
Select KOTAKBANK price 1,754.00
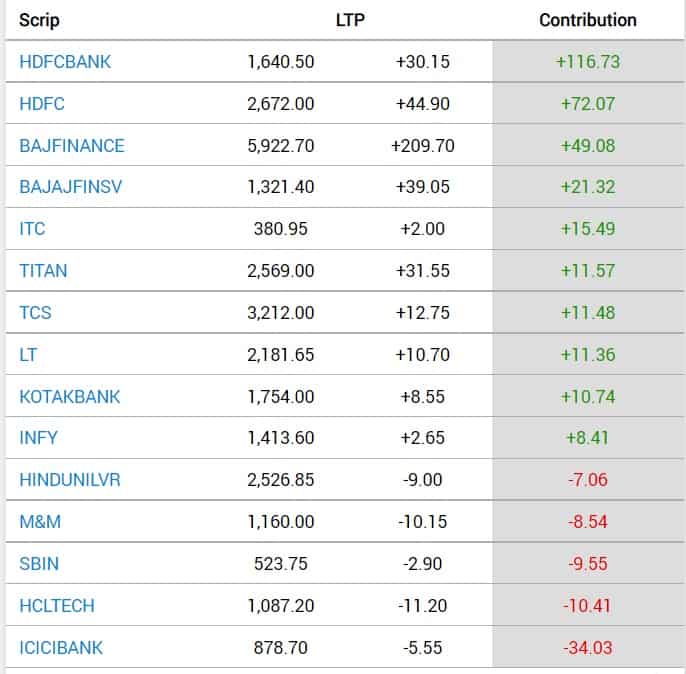point(281,397)
